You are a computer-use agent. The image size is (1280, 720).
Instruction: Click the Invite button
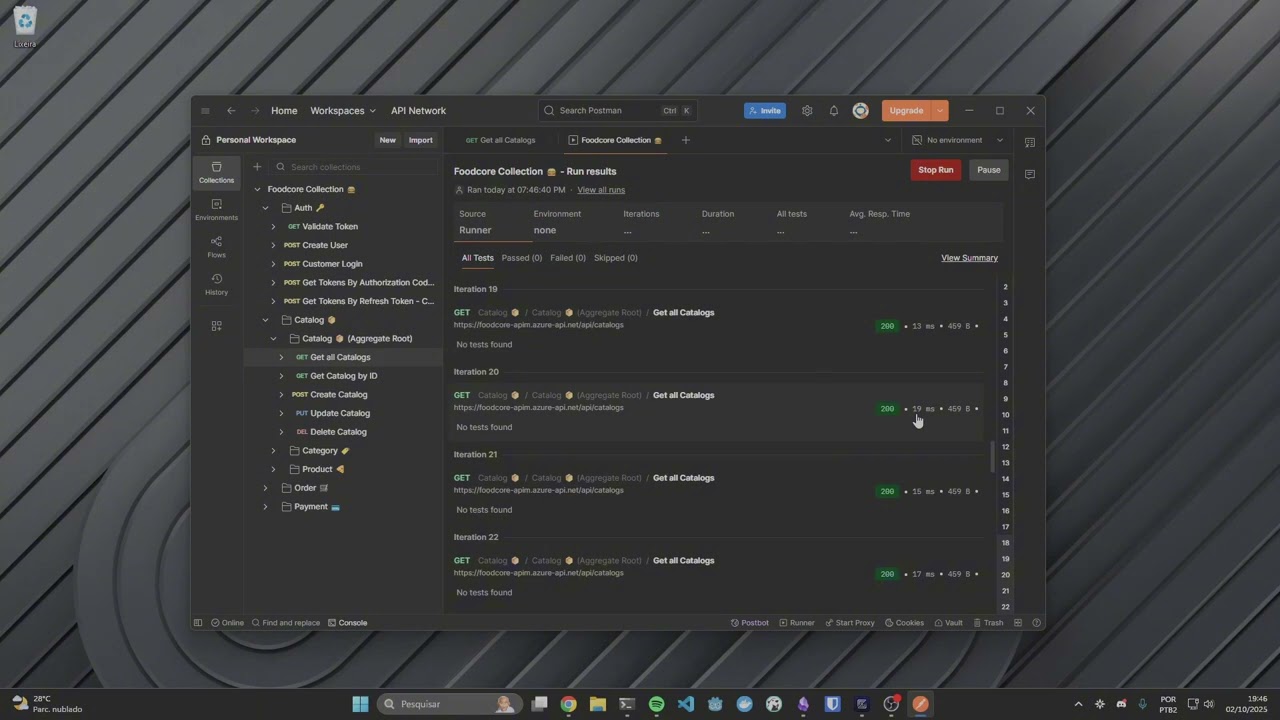tap(765, 111)
